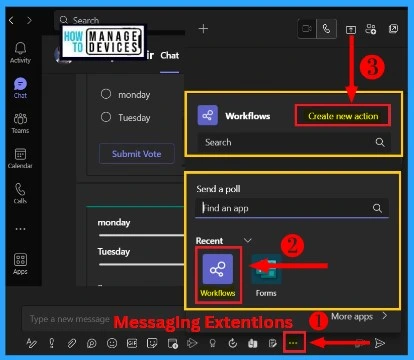
Task: Click the sidebar more-options ellipsis
Action: click(x=20, y=229)
